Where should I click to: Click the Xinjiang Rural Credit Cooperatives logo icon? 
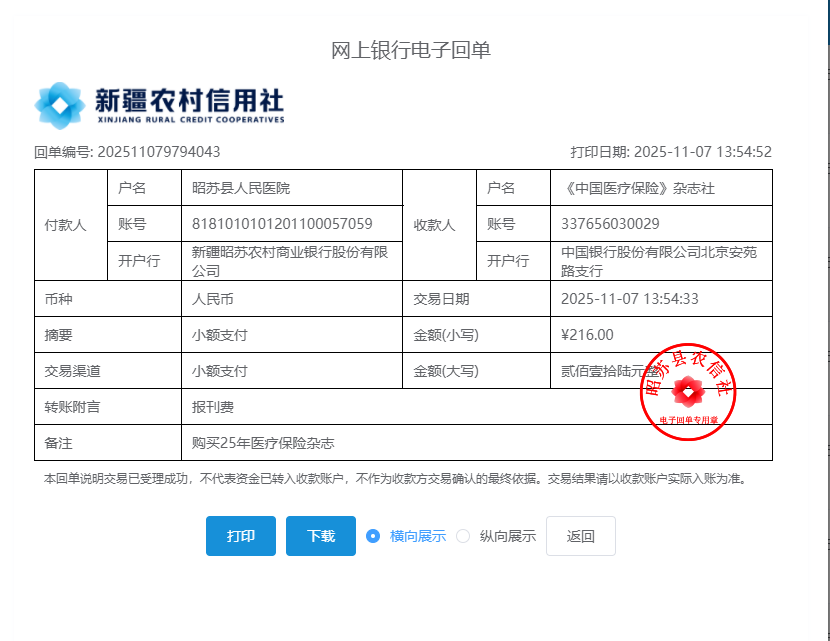coord(60,105)
